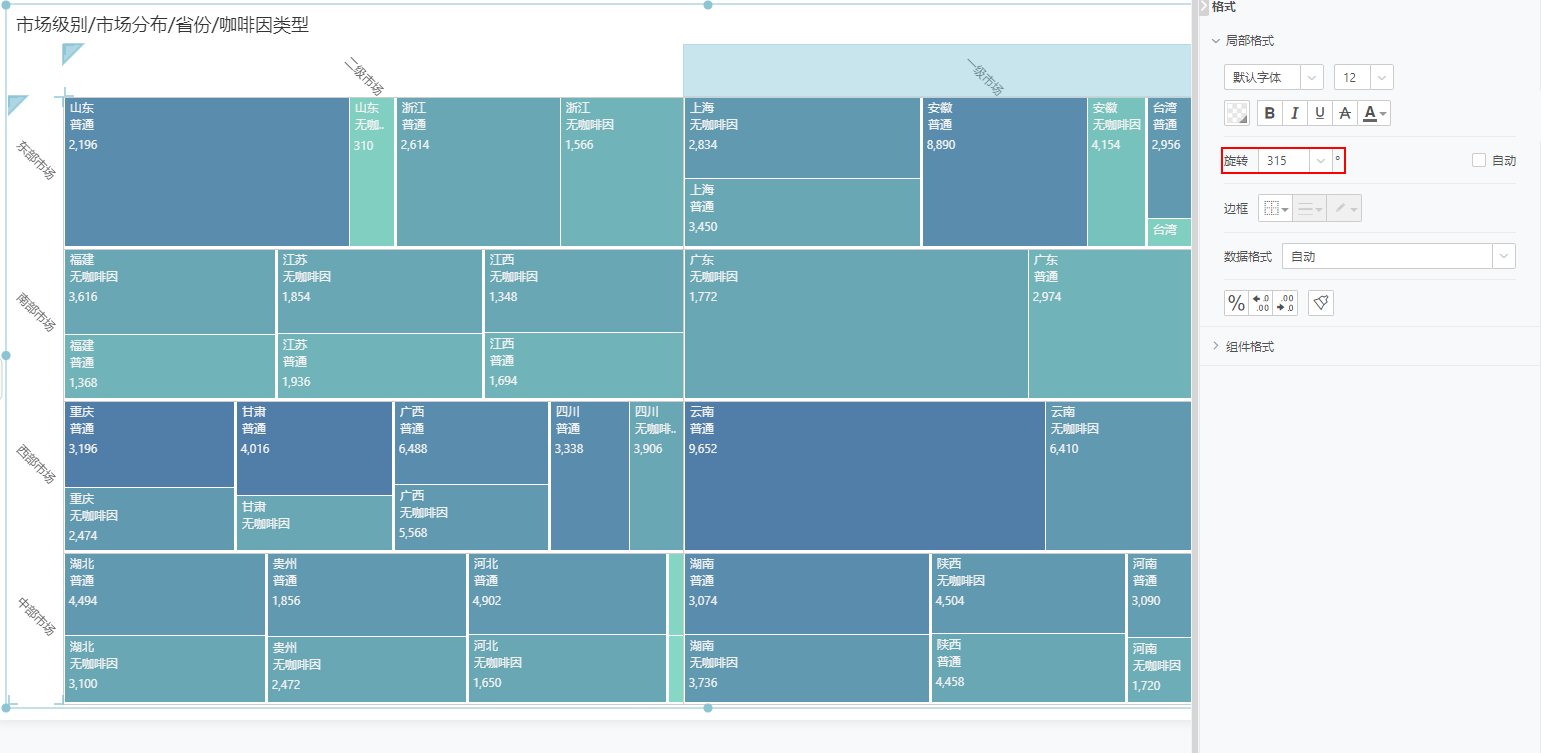Open the 数据格式 自动 dropdown
Screen dimensions: 1541x753
tap(1397, 257)
